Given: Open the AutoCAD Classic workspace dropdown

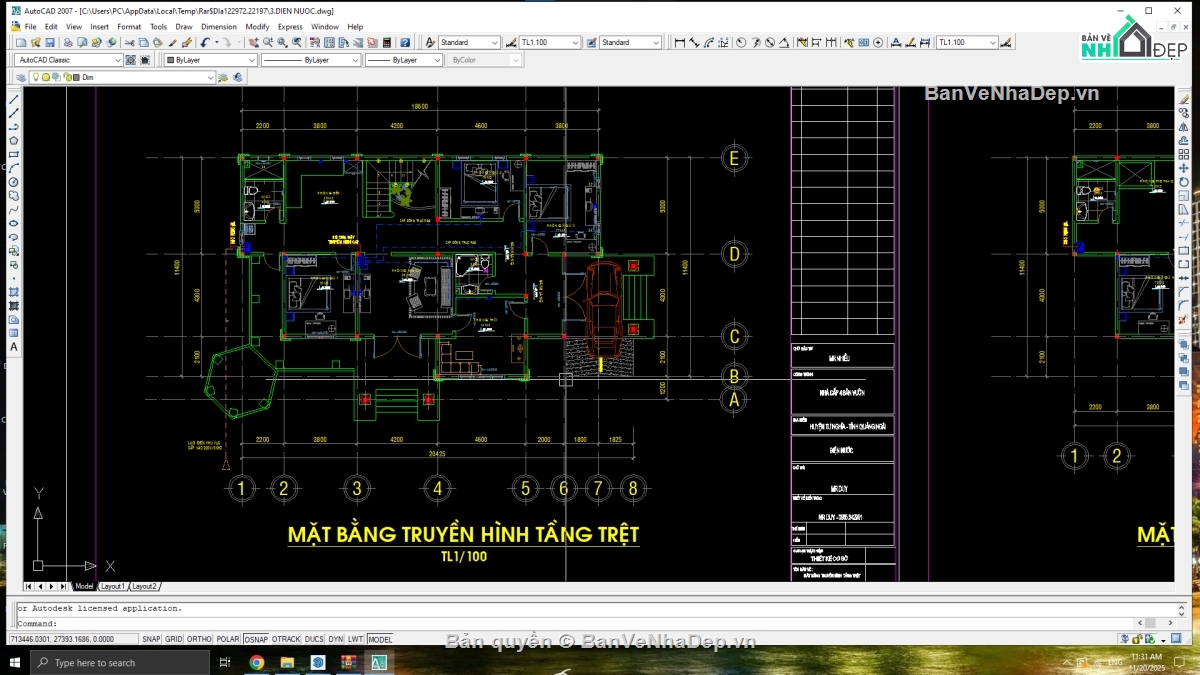Looking at the screenshot, I should click(x=69, y=60).
